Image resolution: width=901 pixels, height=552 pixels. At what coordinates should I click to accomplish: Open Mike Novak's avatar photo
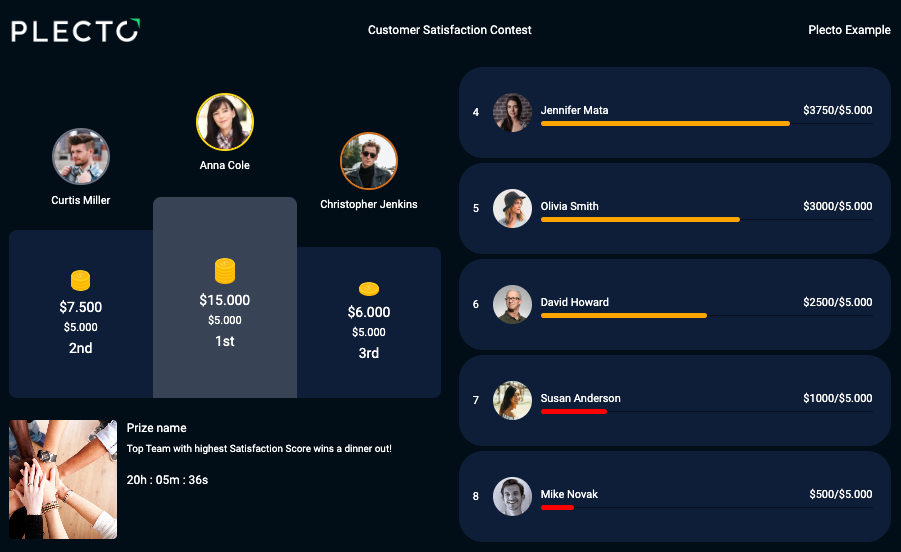click(x=512, y=496)
